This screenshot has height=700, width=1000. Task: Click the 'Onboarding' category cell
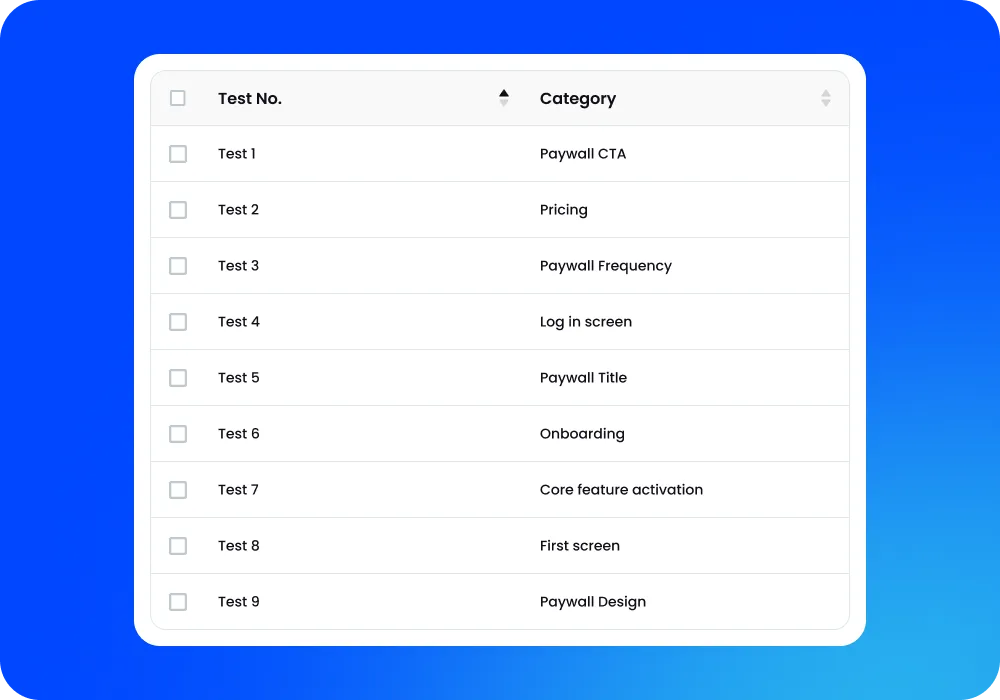click(x=582, y=434)
